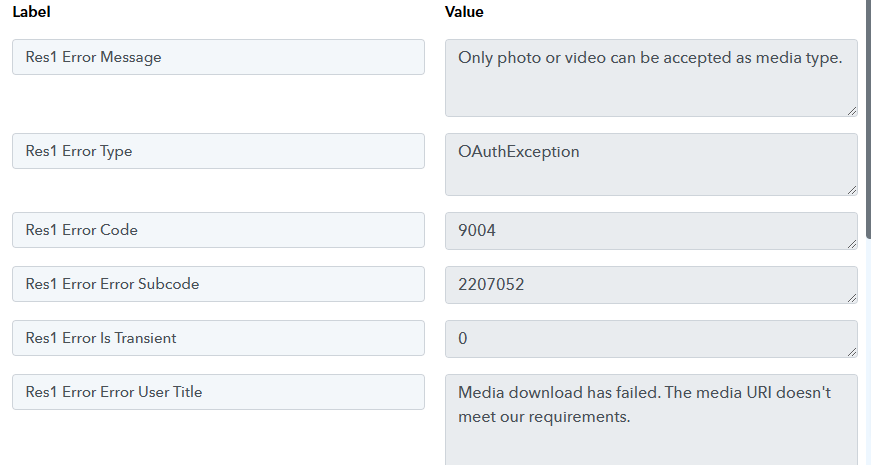The width and height of the screenshot is (871, 465).
Task: Grab resize handle of error message textarea
Action: coord(852,112)
